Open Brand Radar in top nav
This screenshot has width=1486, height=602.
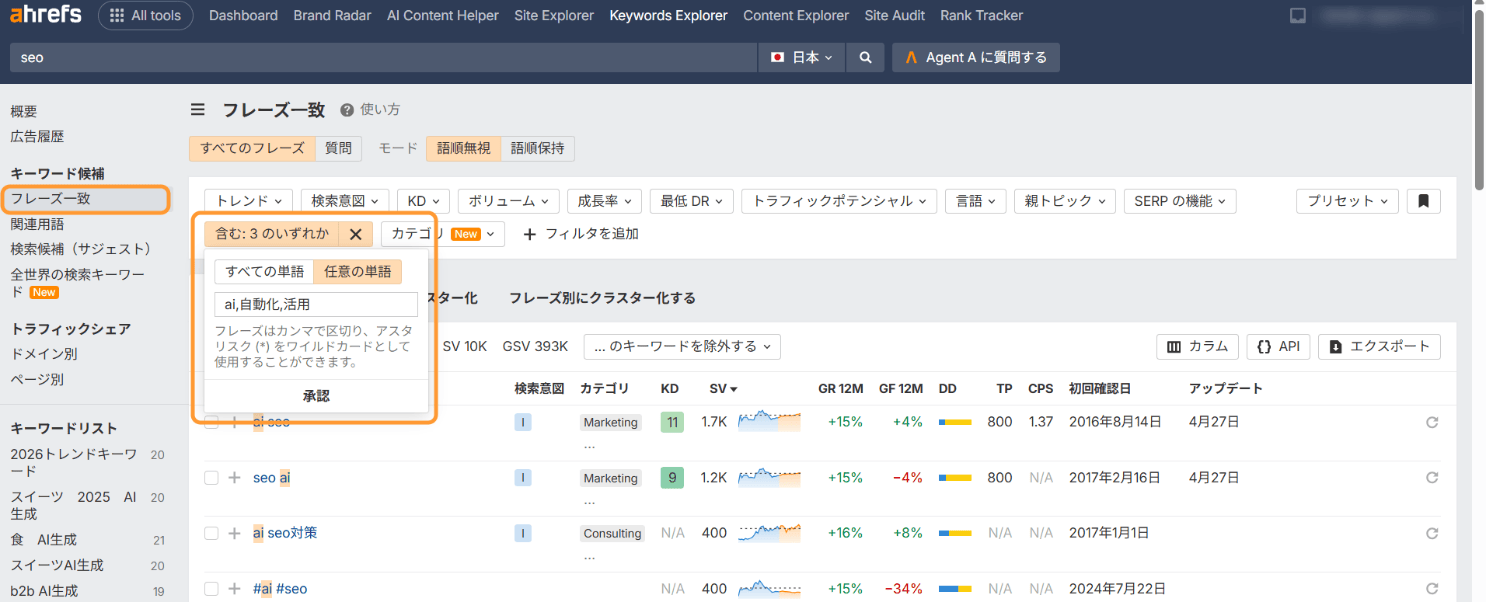coord(332,15)
